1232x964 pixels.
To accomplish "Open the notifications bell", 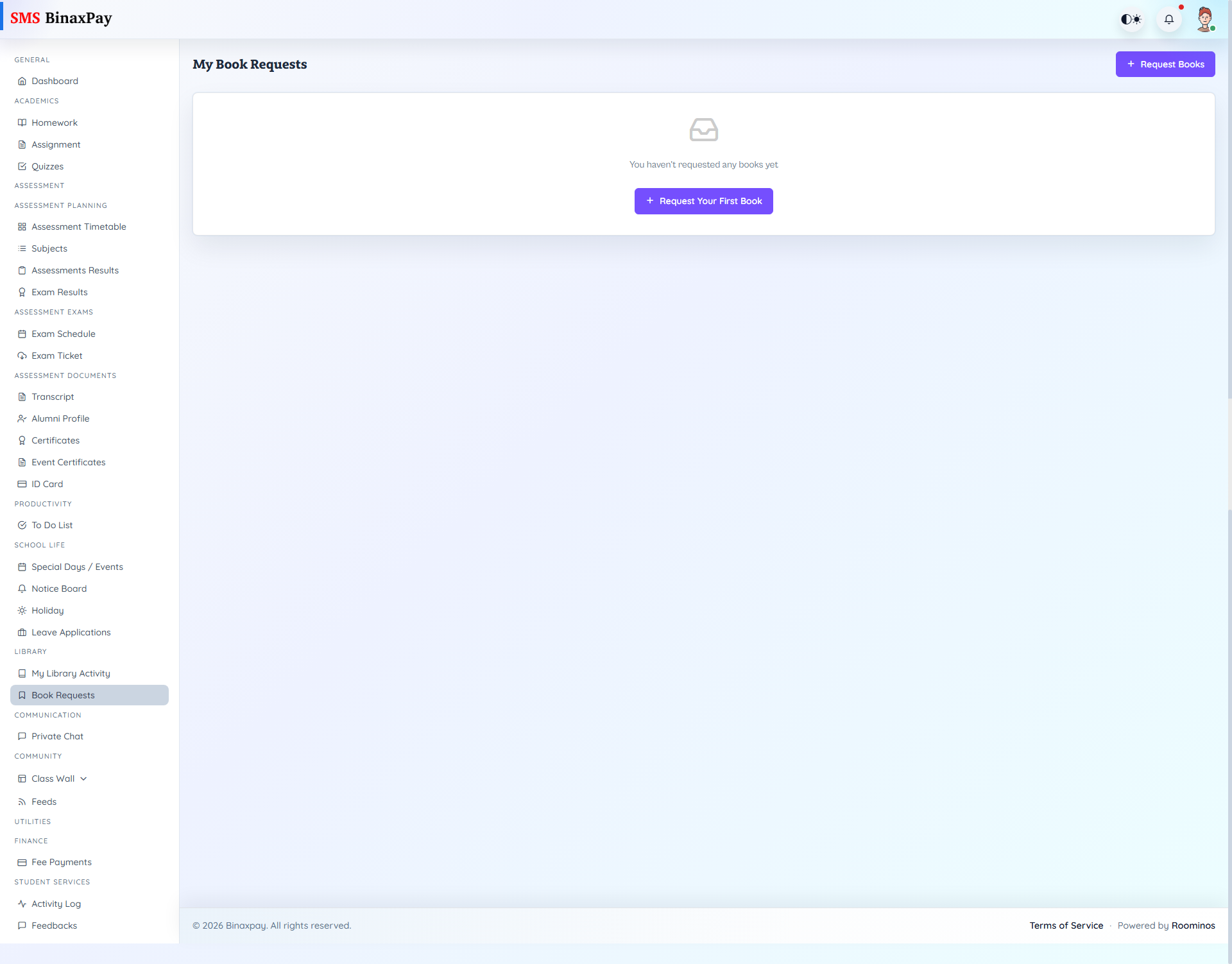I will point(1169,19).
